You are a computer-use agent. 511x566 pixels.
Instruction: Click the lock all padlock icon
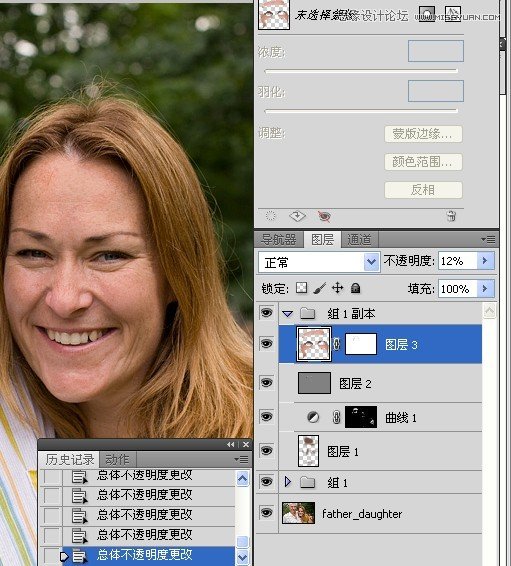355,288
